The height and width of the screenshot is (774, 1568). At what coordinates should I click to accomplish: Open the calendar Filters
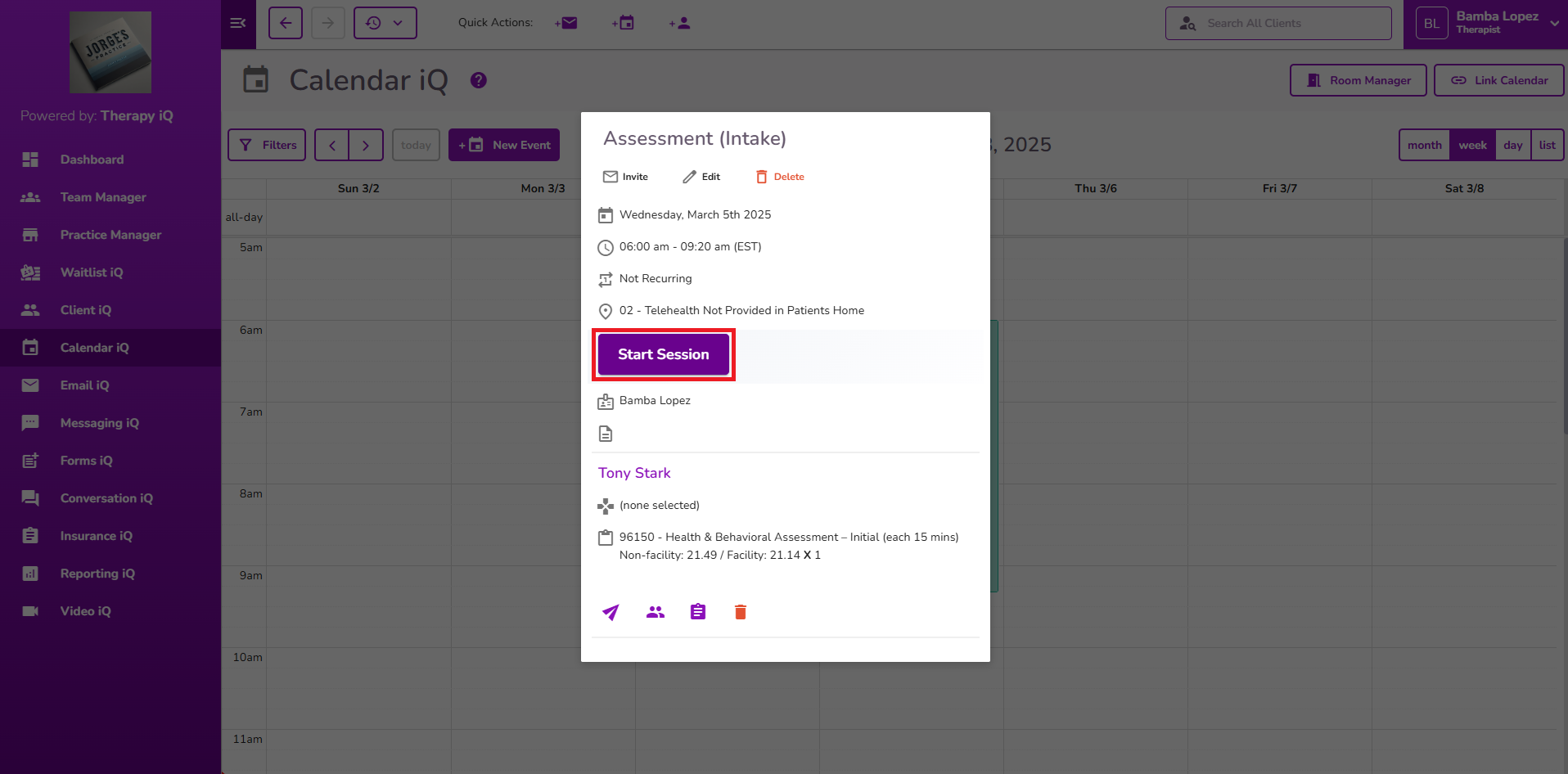[267, 145]
